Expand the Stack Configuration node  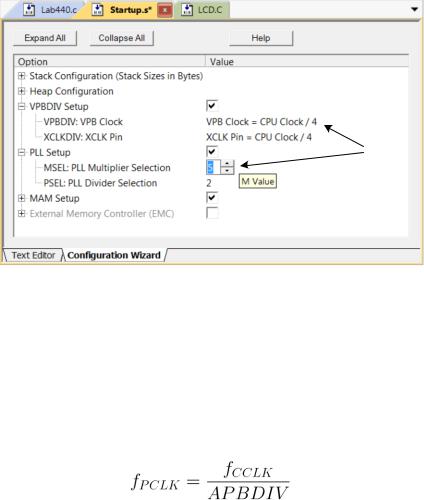22,76
